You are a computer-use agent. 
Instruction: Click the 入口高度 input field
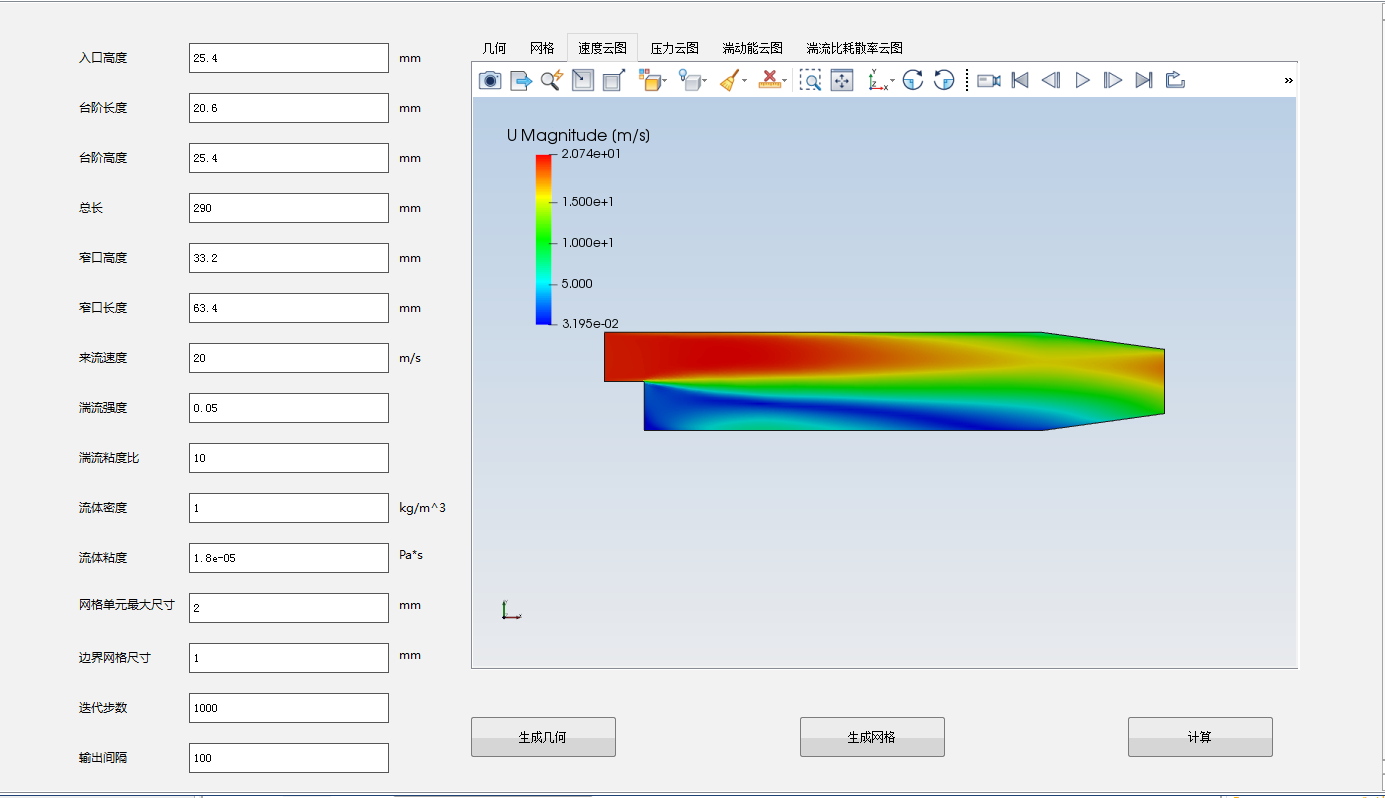click(x=289, y=58)
